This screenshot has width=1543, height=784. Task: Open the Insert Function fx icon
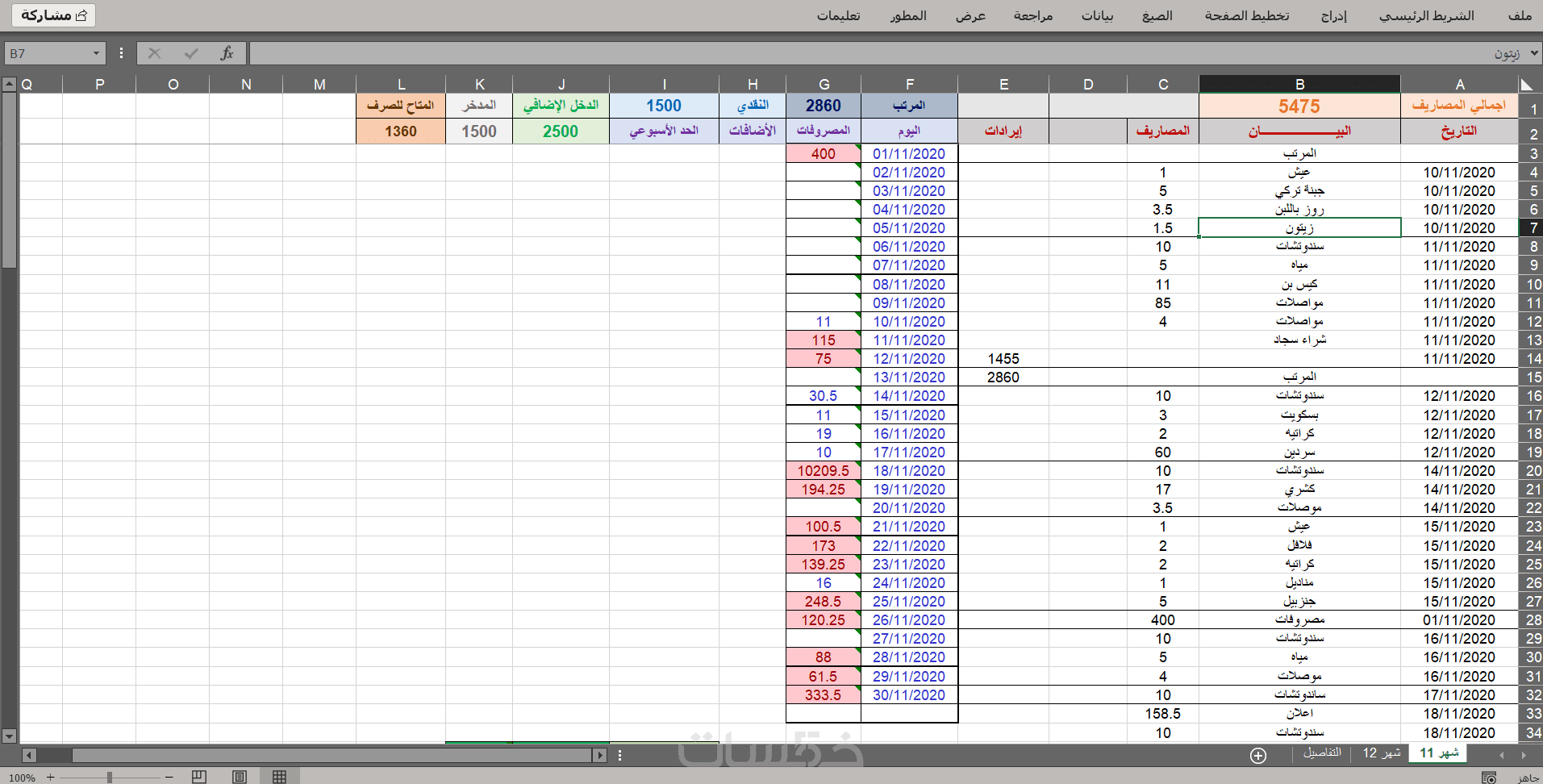pos(227,53)
